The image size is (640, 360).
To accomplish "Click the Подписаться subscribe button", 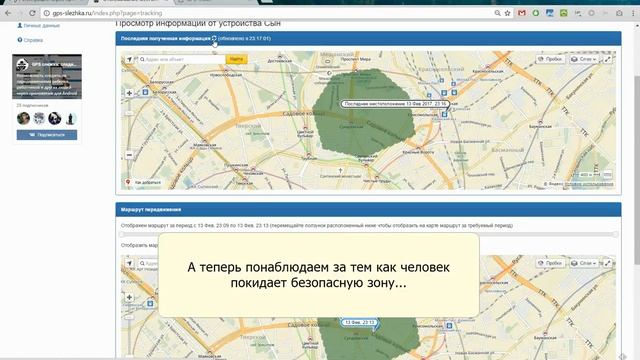I will click(47, 135).
